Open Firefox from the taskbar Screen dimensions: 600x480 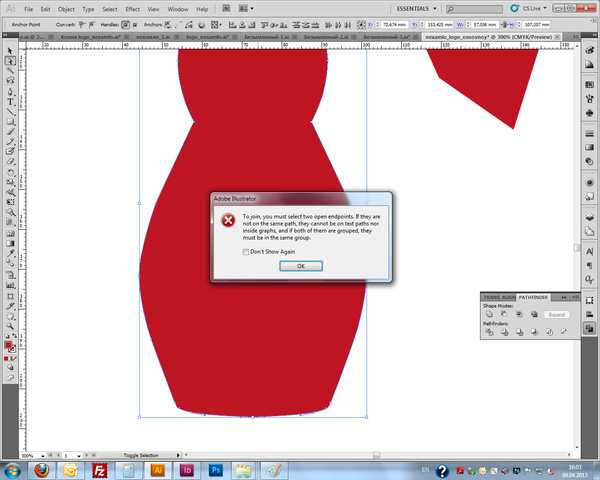42,470
